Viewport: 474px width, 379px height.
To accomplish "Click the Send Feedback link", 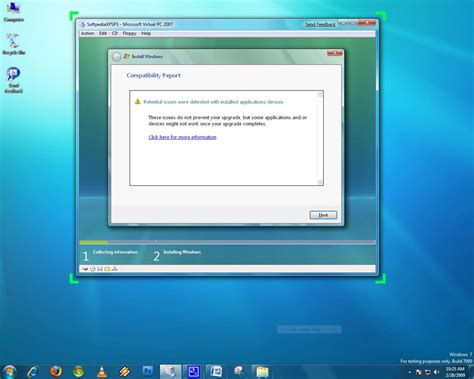I will (320, 24).
